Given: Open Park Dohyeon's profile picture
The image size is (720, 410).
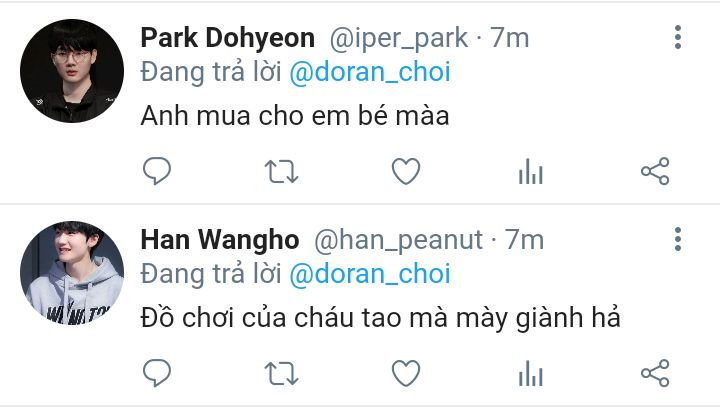Looking at the screenshot, I should coord(72,71).
